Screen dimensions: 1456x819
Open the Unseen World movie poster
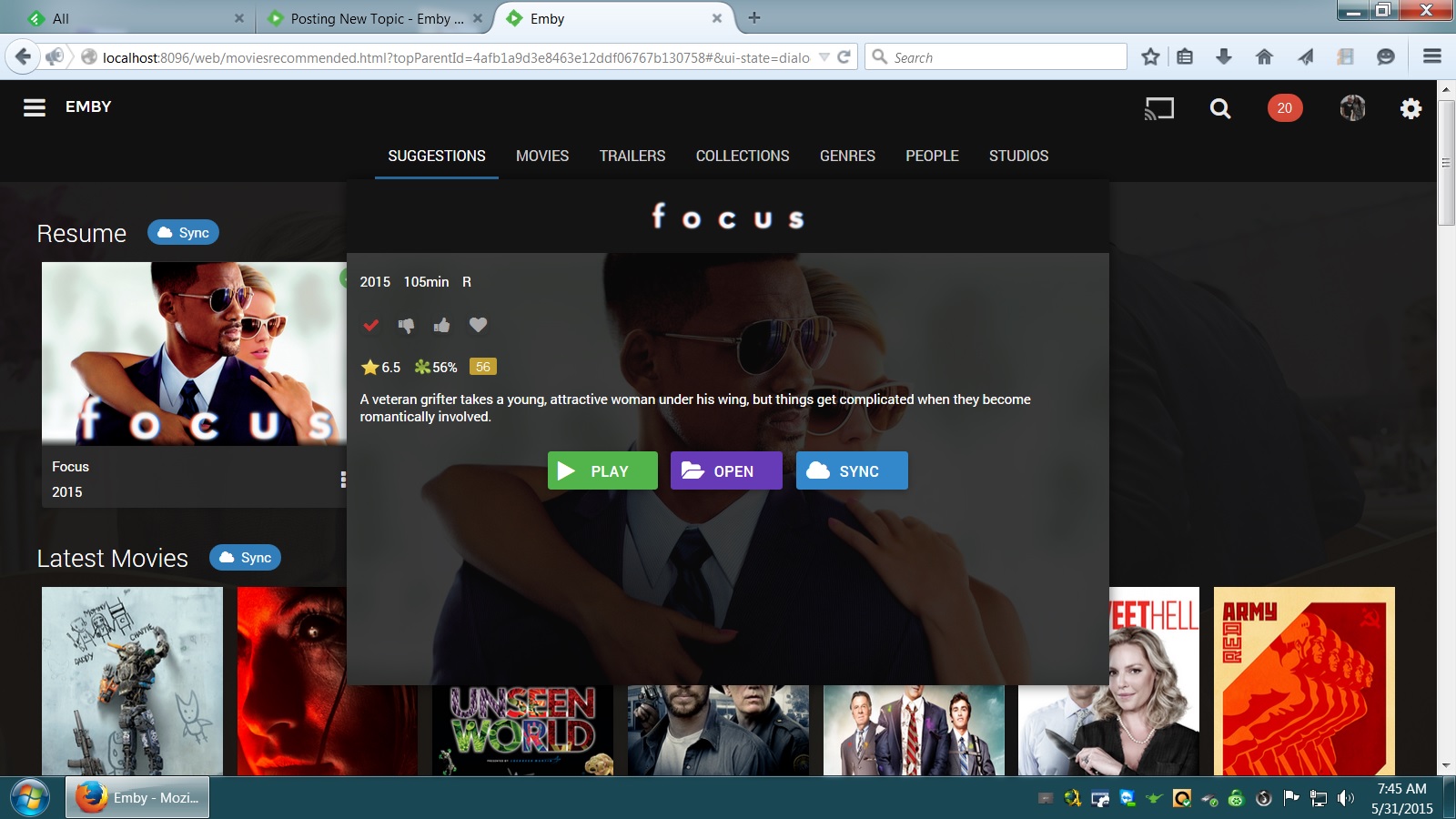point(522,731)
